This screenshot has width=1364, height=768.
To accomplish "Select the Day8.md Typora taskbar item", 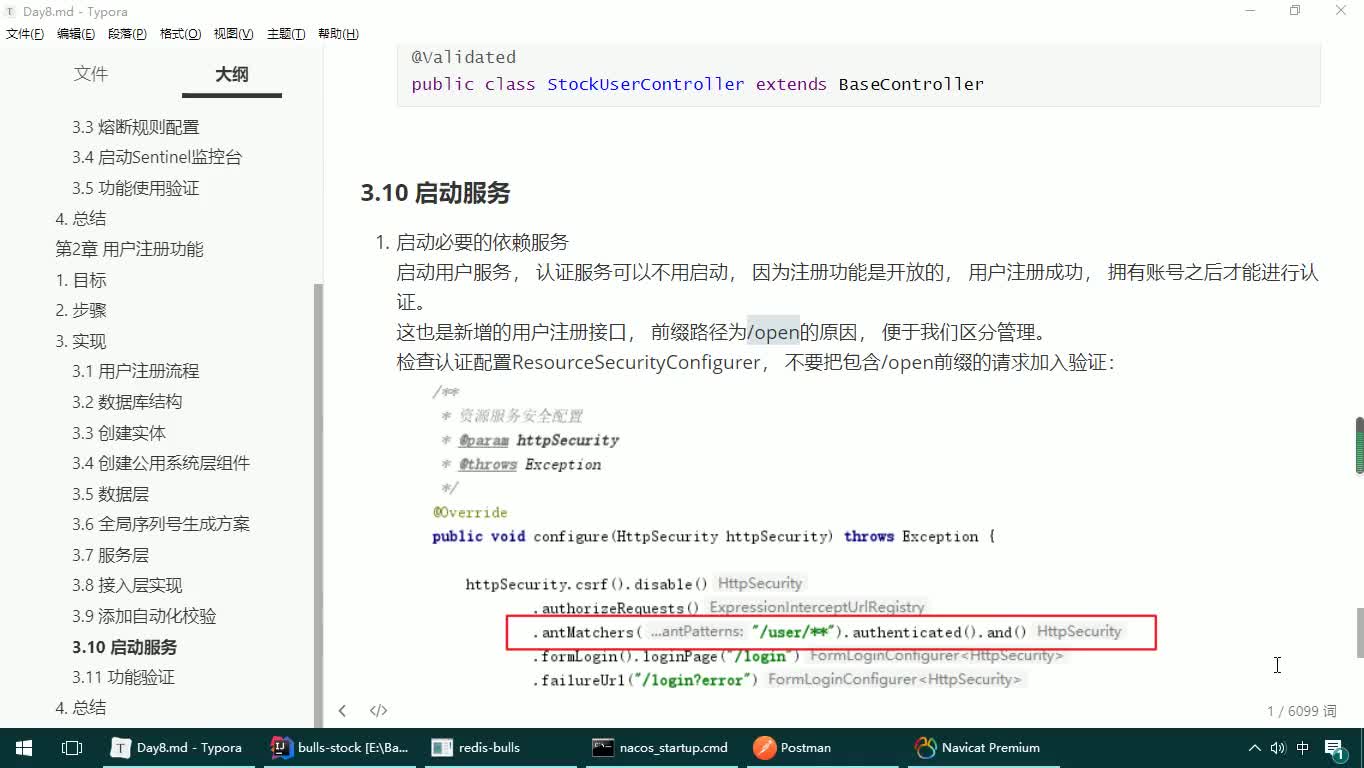I will (177, 747).
